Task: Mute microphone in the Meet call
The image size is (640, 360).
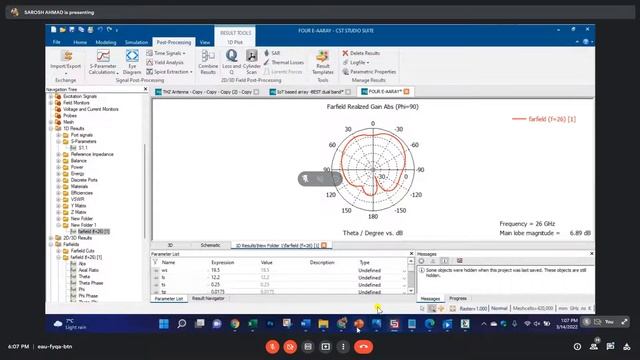Action: (x=272, y=347)
